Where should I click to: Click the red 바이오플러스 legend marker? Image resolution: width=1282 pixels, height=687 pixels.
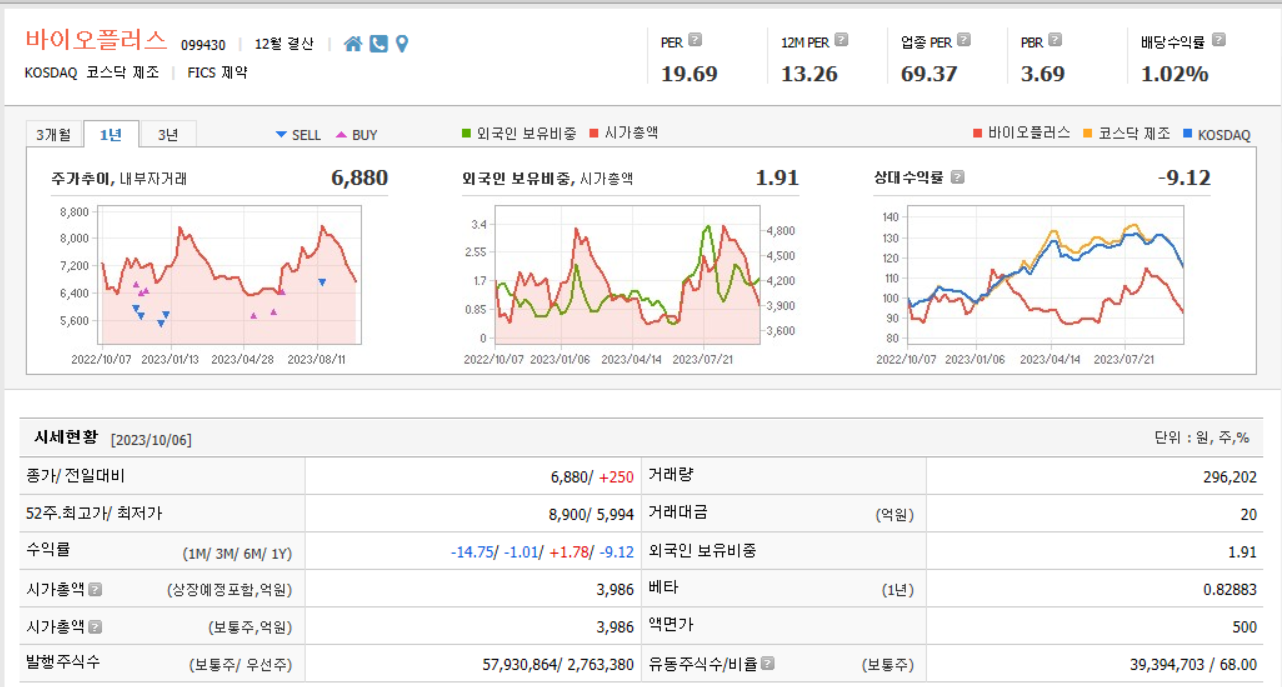pos(978,134)
